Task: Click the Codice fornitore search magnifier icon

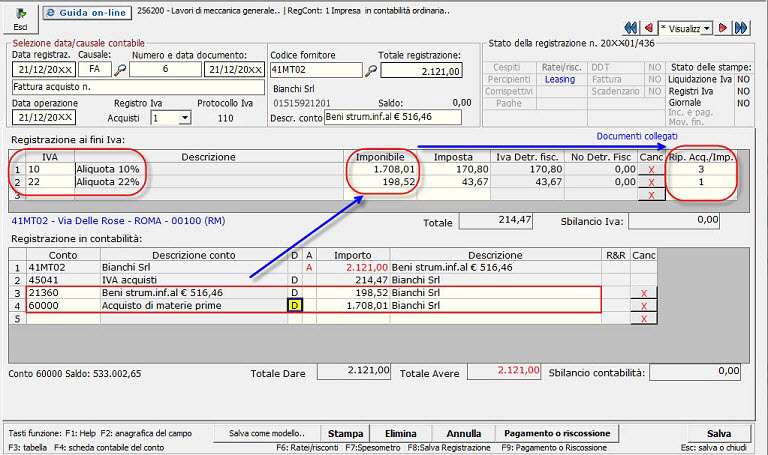Action: pyautogui.click(x=371, y=71)
